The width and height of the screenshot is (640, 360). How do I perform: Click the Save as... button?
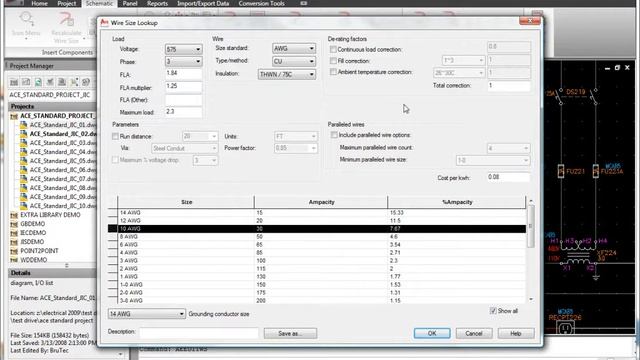[x=290, y=333]
